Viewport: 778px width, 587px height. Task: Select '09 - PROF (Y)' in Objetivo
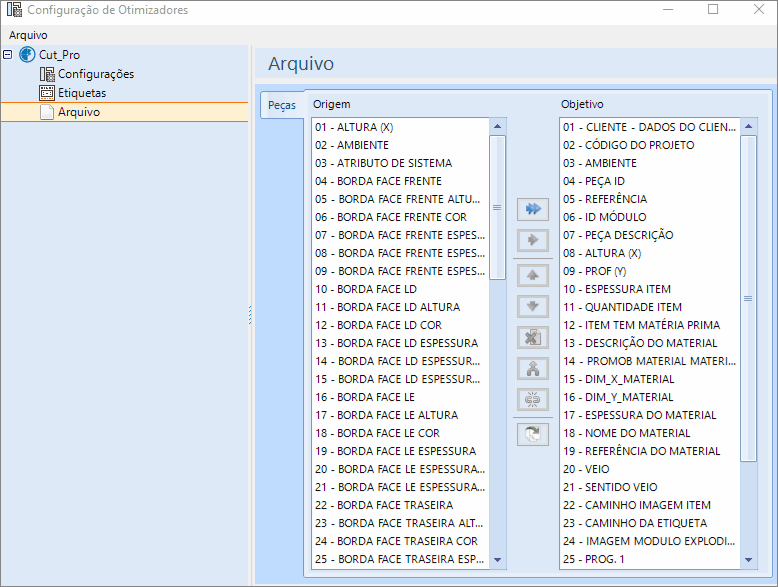(x=650, y=271)
